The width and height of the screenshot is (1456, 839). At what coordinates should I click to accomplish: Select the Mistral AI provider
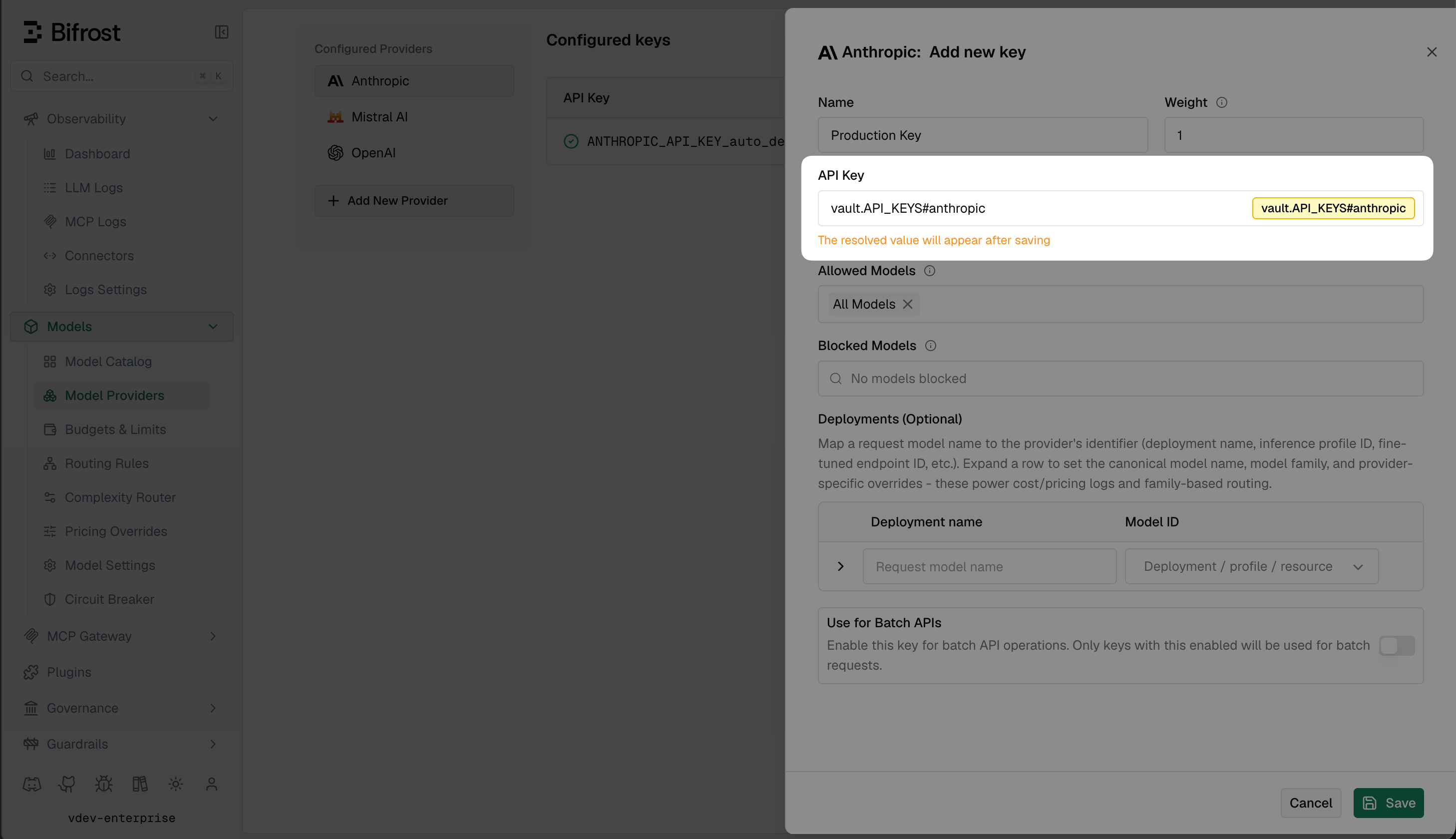tap(414, 117)
